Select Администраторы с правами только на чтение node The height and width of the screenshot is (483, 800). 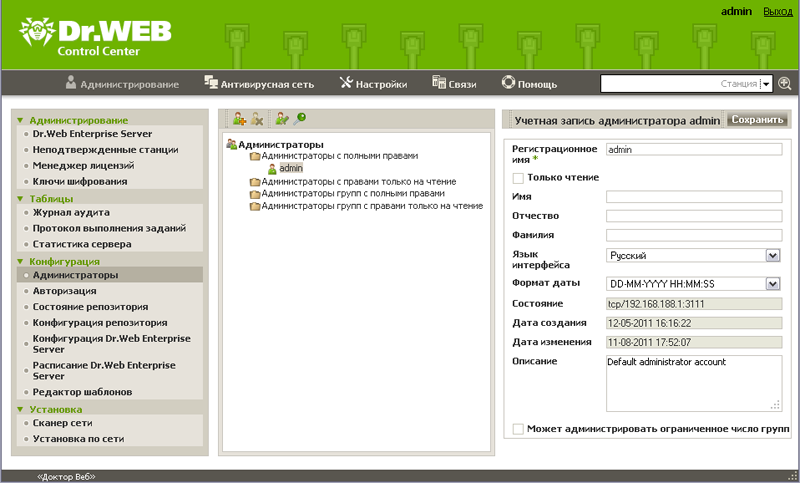[359, 182]
